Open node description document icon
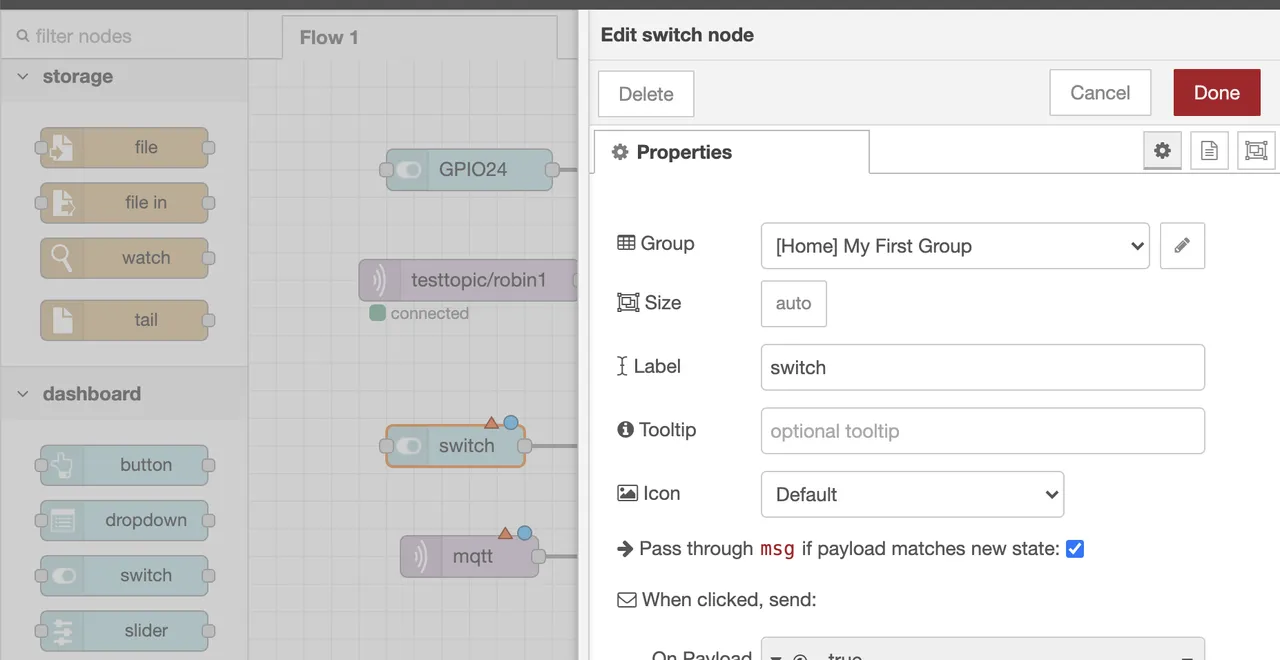The width and height of the screenshot is (1280, 660). [1209, 151]
